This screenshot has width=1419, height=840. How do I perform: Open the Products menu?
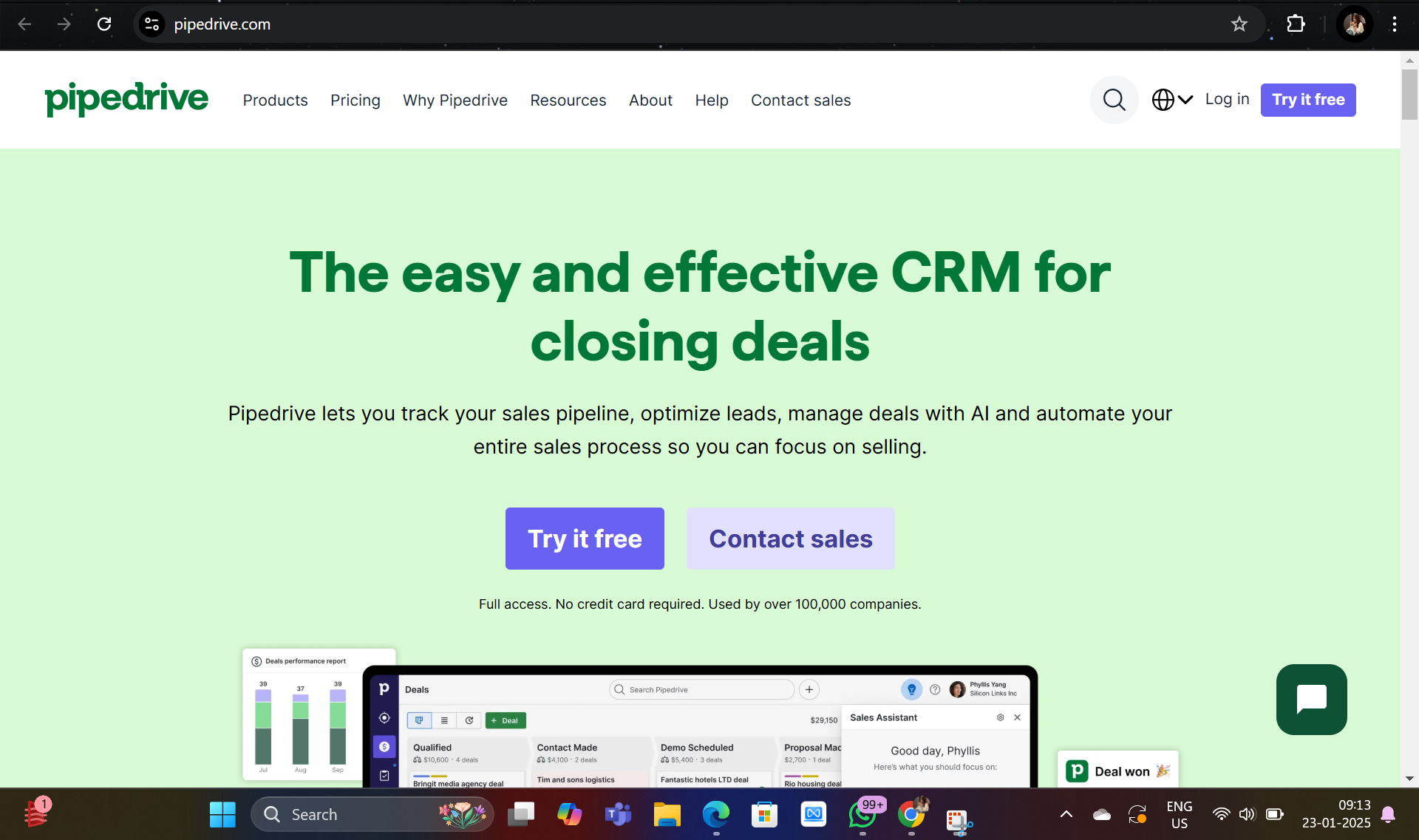[x=275, y=100]
